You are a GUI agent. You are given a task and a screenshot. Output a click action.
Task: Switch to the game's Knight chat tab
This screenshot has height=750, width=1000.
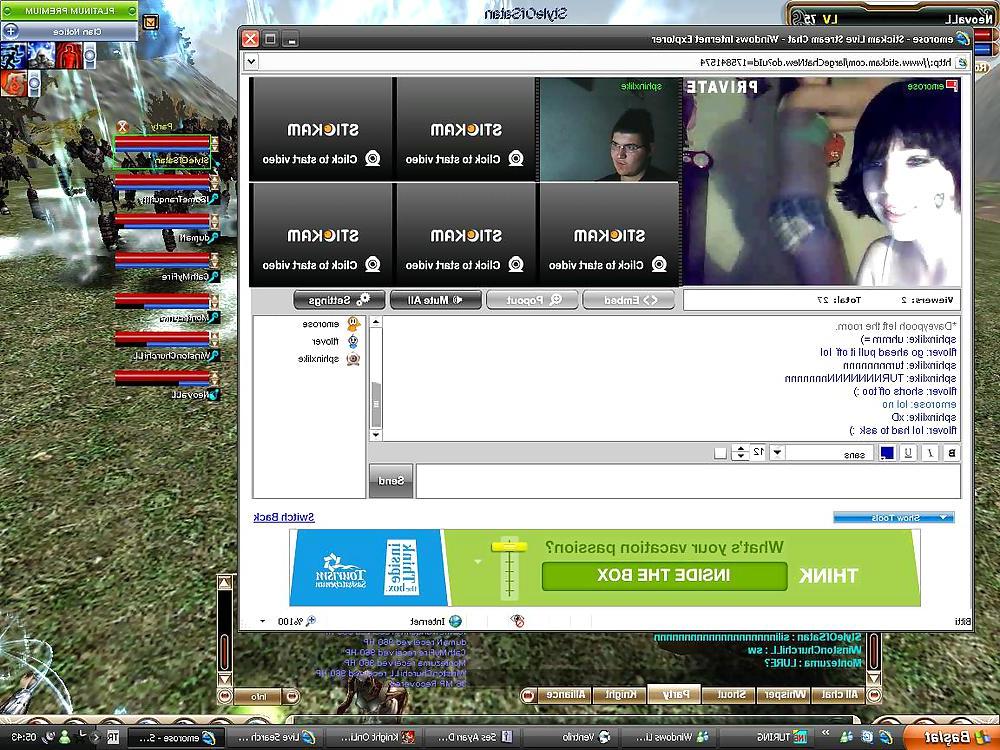(x=620, y=695)
